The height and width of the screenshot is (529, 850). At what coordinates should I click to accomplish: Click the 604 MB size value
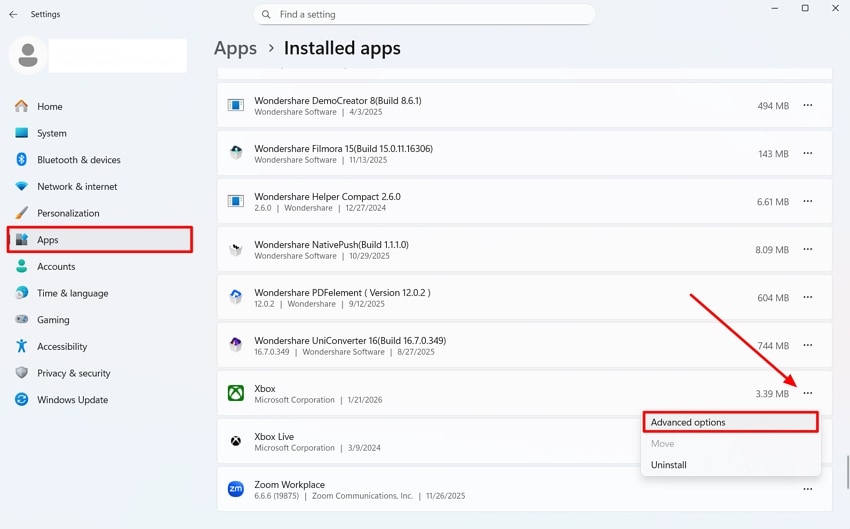[x=773, y=298]
